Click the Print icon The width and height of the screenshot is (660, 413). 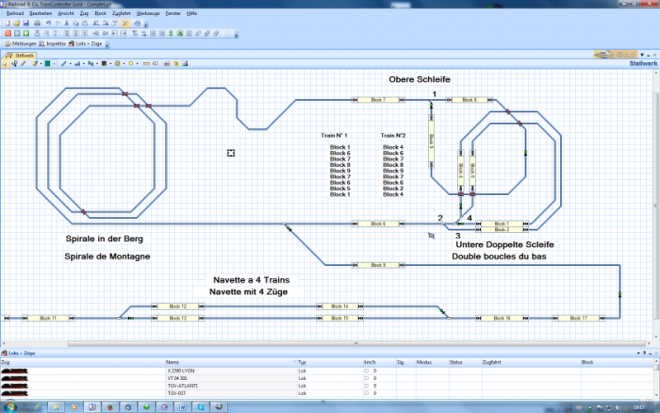[37, 24]
